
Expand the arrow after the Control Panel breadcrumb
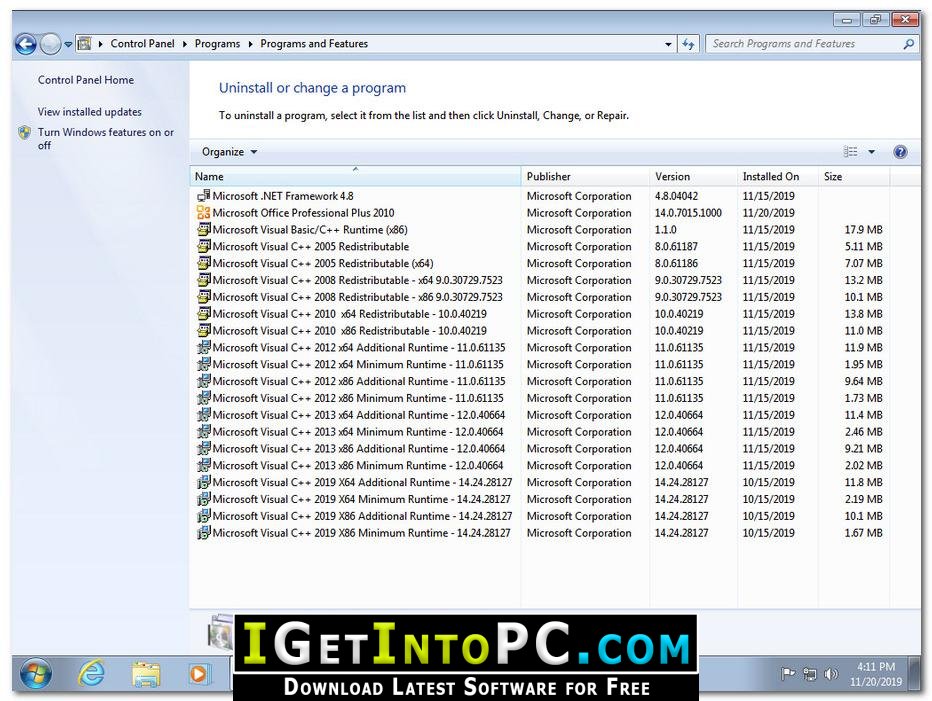[185, 44]
